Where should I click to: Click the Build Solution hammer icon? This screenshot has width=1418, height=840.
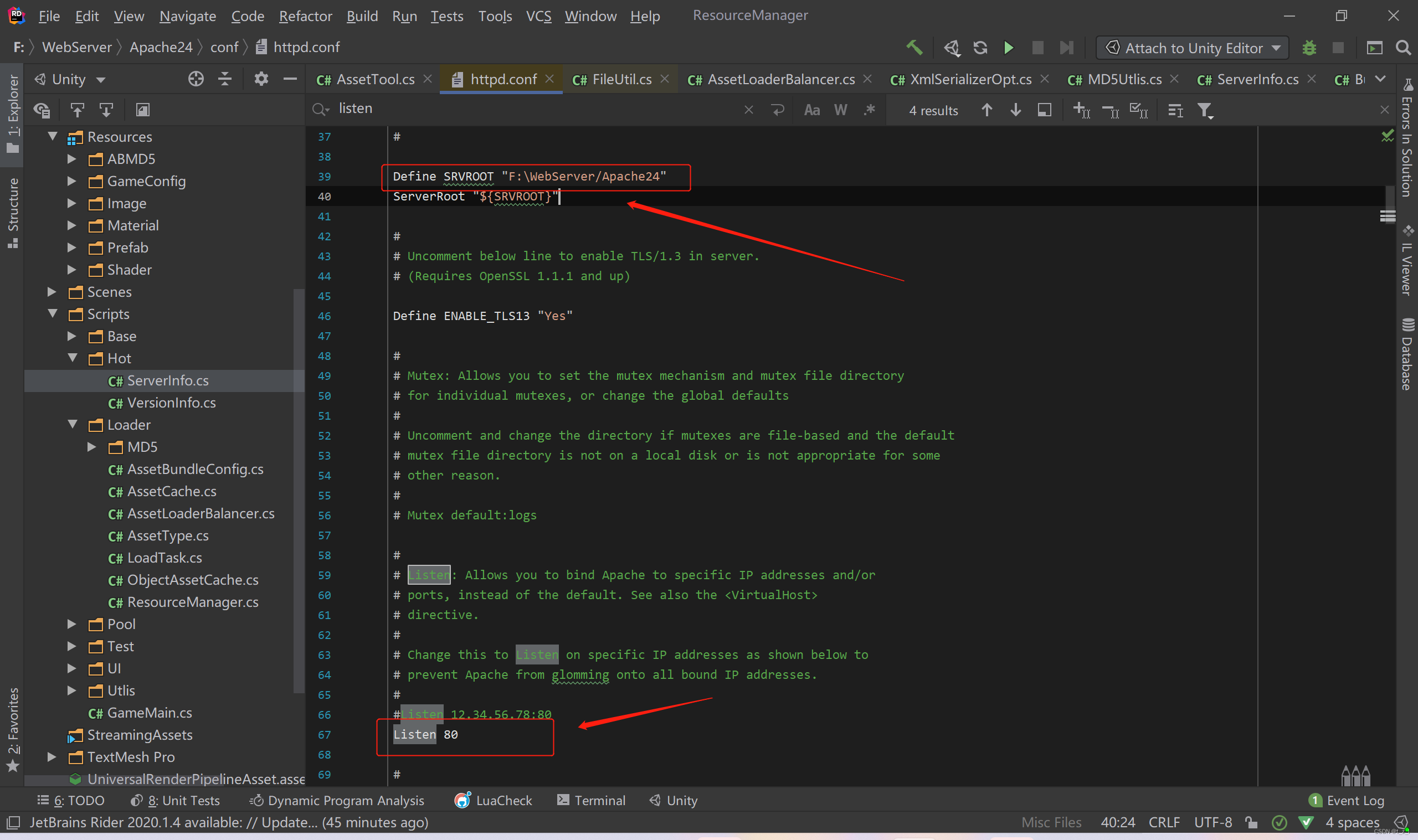(x=914, y=48)
